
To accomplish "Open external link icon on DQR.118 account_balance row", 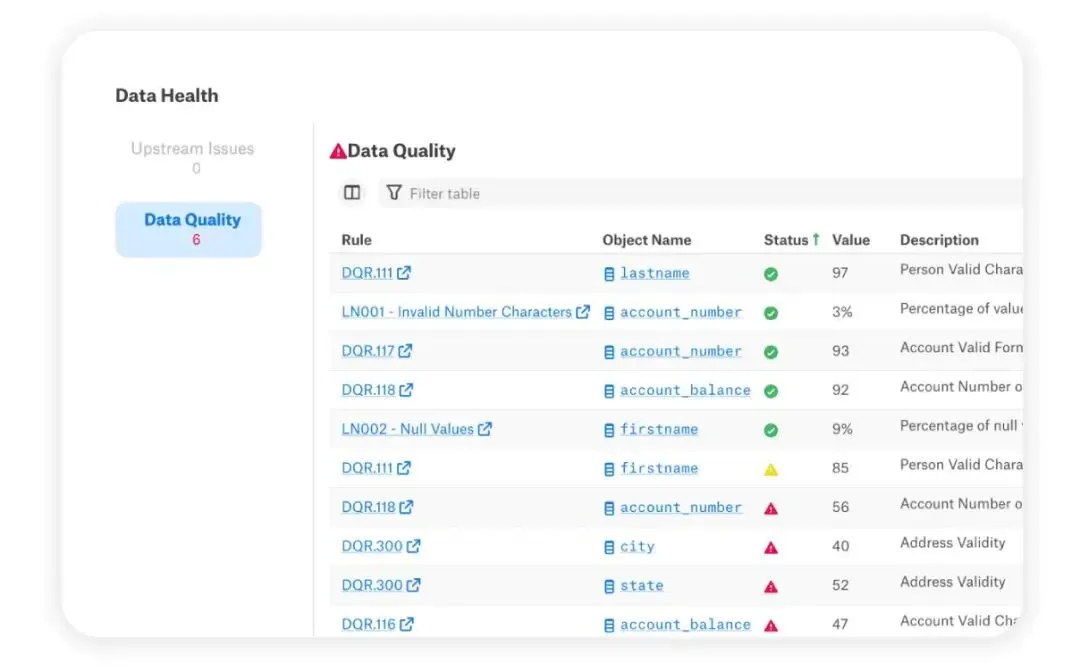I will tap(406, 390).
